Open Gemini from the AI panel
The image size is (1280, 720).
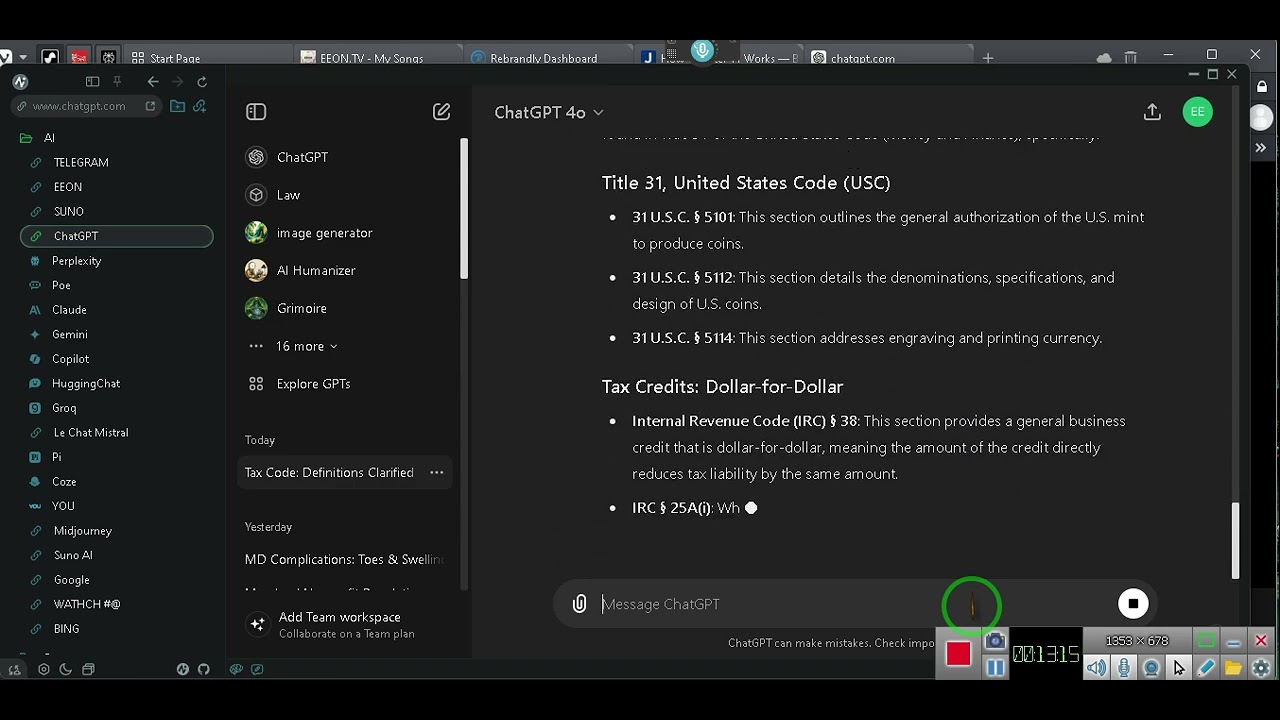70,334
